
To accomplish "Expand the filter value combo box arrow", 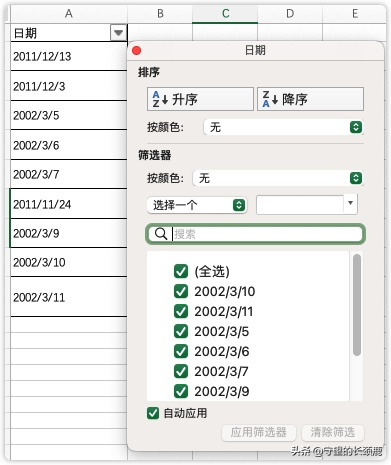I will (350, 203).
